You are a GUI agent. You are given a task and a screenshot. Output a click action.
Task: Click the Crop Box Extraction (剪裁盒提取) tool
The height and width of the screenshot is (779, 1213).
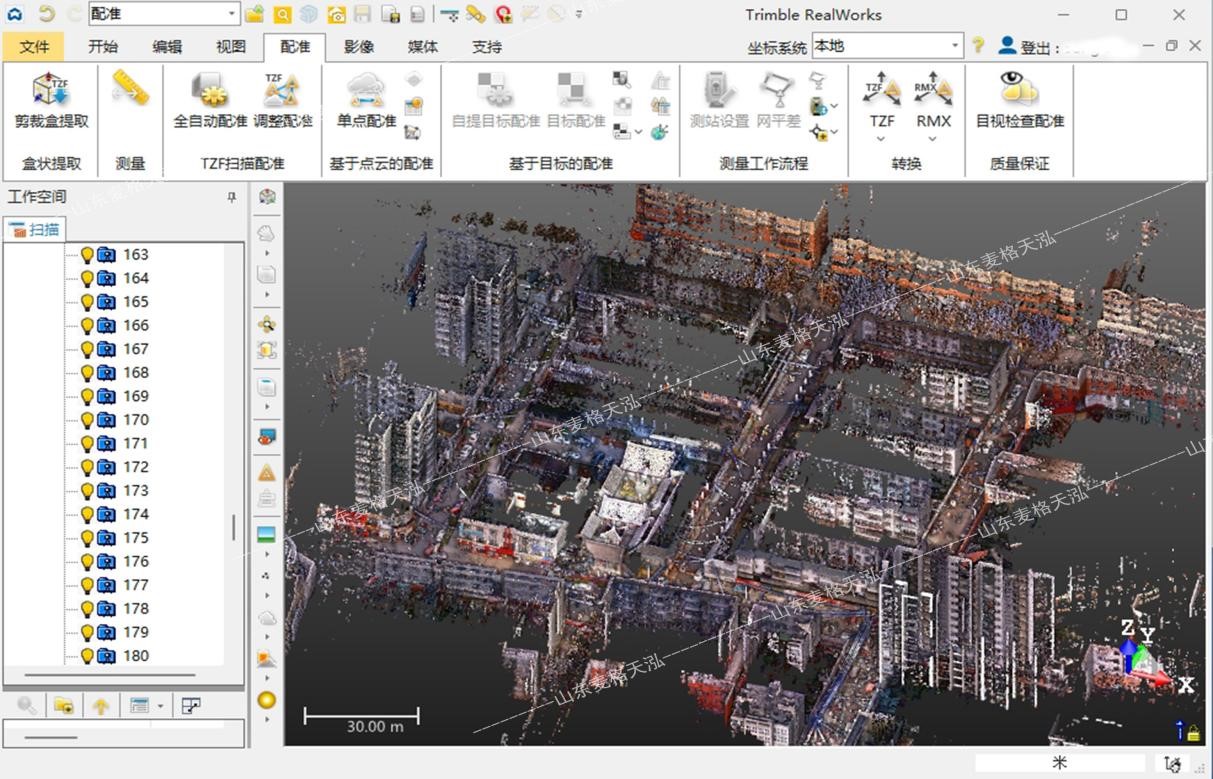[51, 100]
